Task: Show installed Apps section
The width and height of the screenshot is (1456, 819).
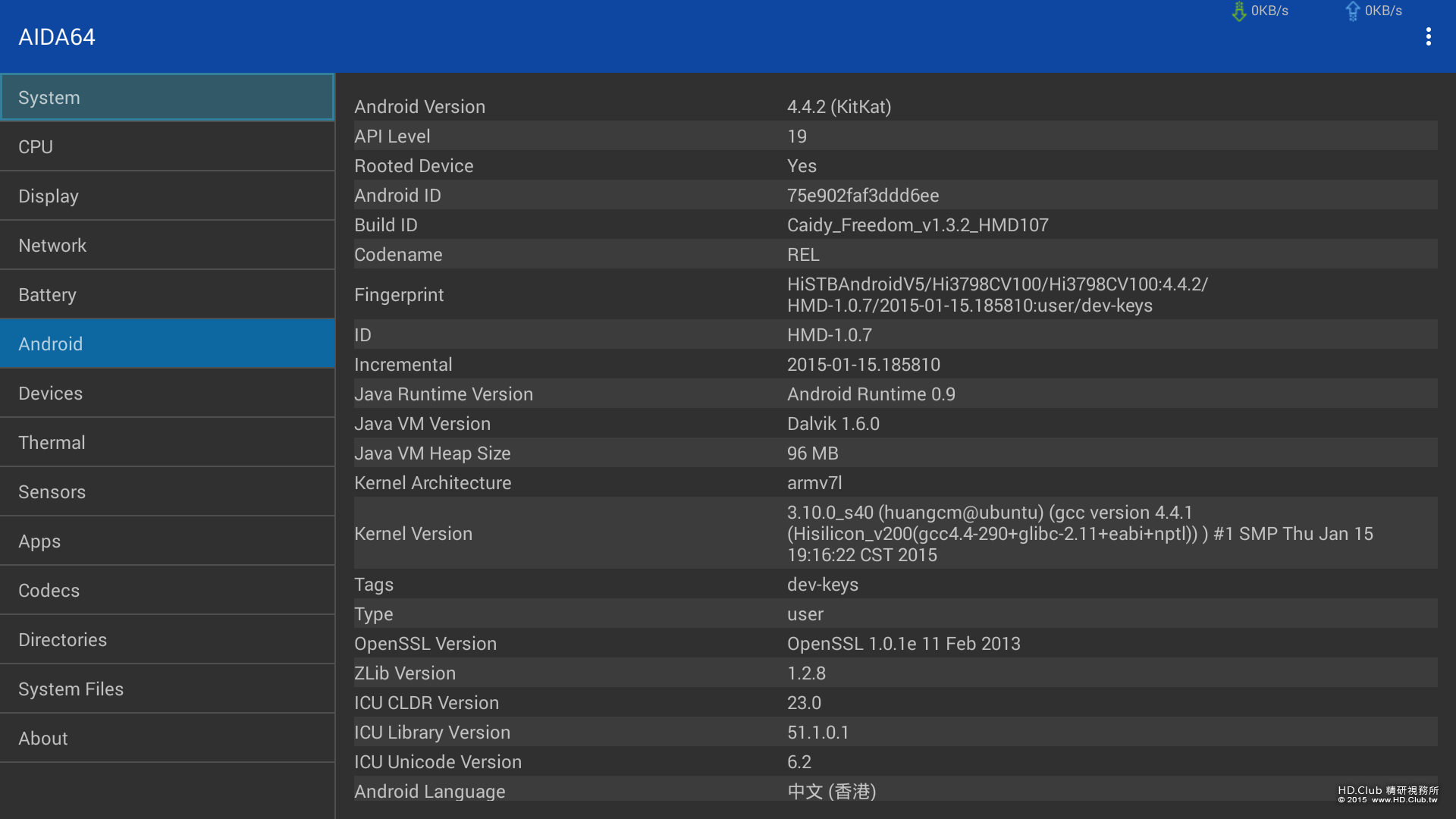Action: 167,541
